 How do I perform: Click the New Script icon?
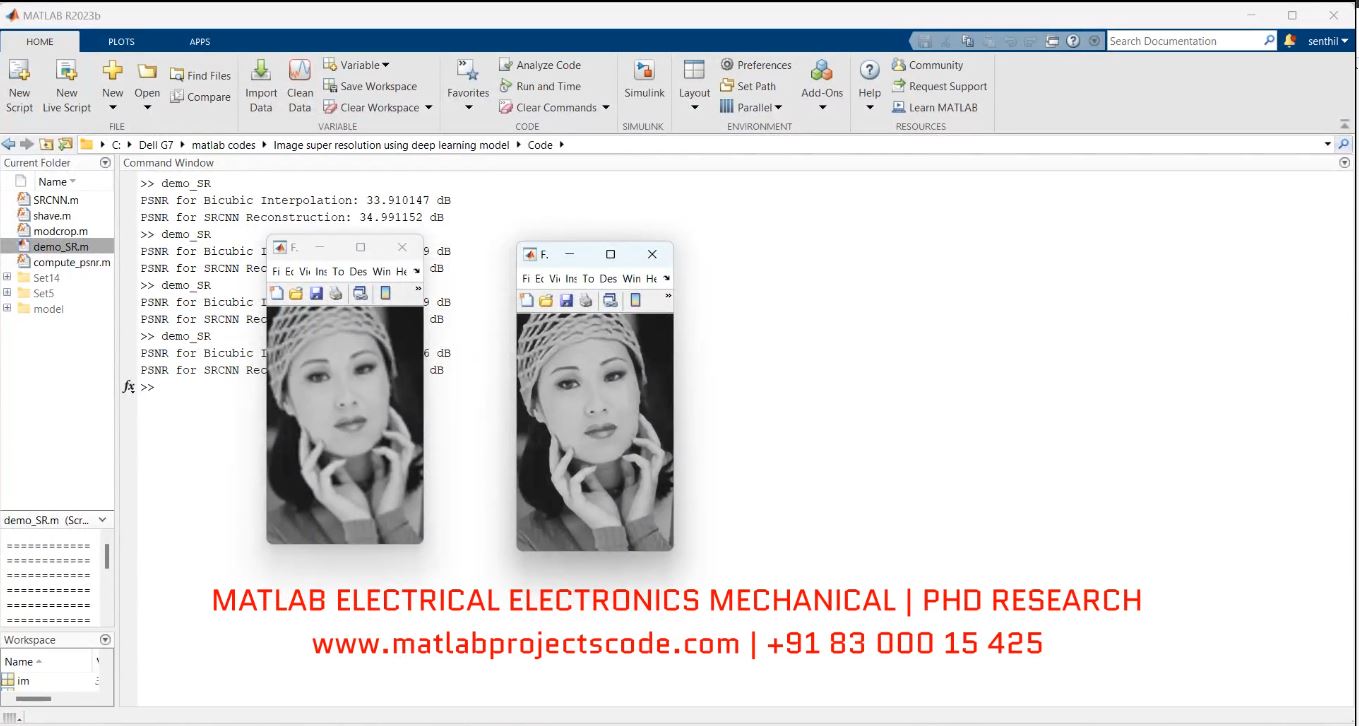point(19,72)
